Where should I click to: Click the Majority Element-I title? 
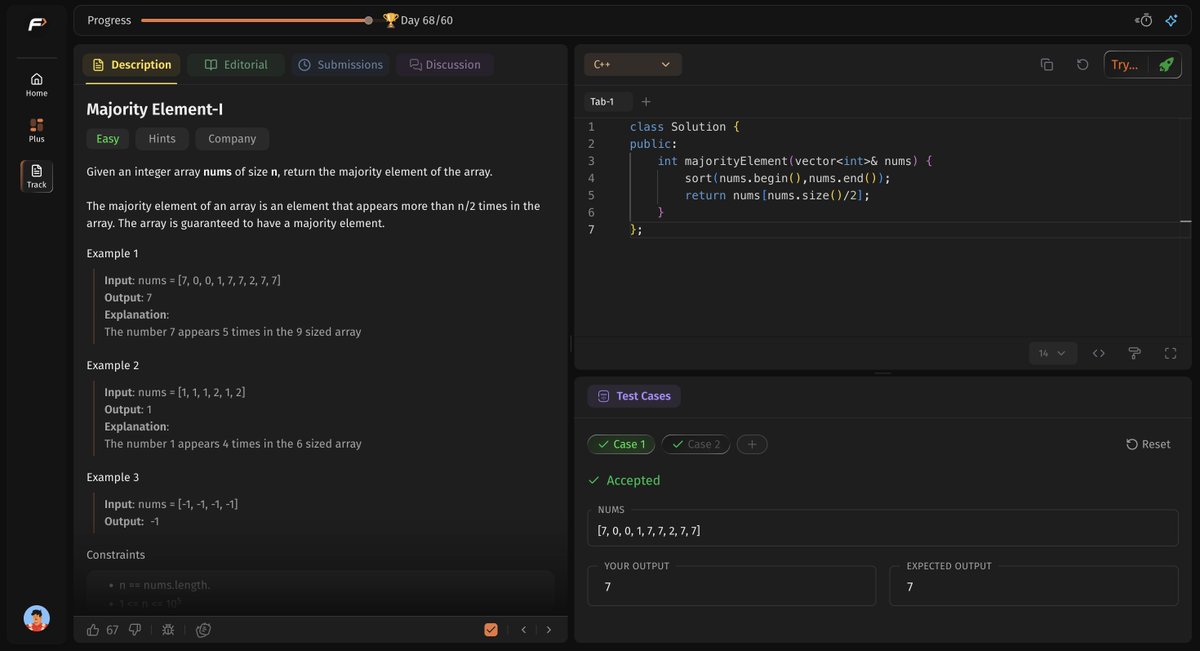(155, 109)
